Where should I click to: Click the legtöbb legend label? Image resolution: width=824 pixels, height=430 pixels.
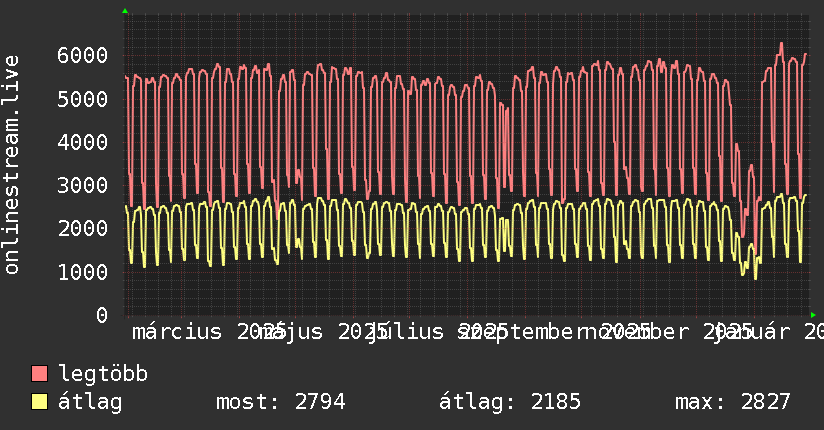pyautogui.click(x=104, y=375)
